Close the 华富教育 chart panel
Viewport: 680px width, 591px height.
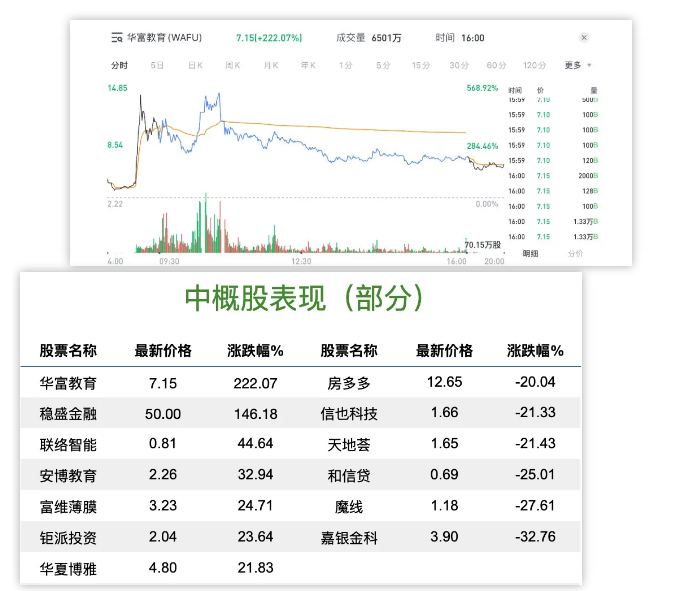point(584,38)
